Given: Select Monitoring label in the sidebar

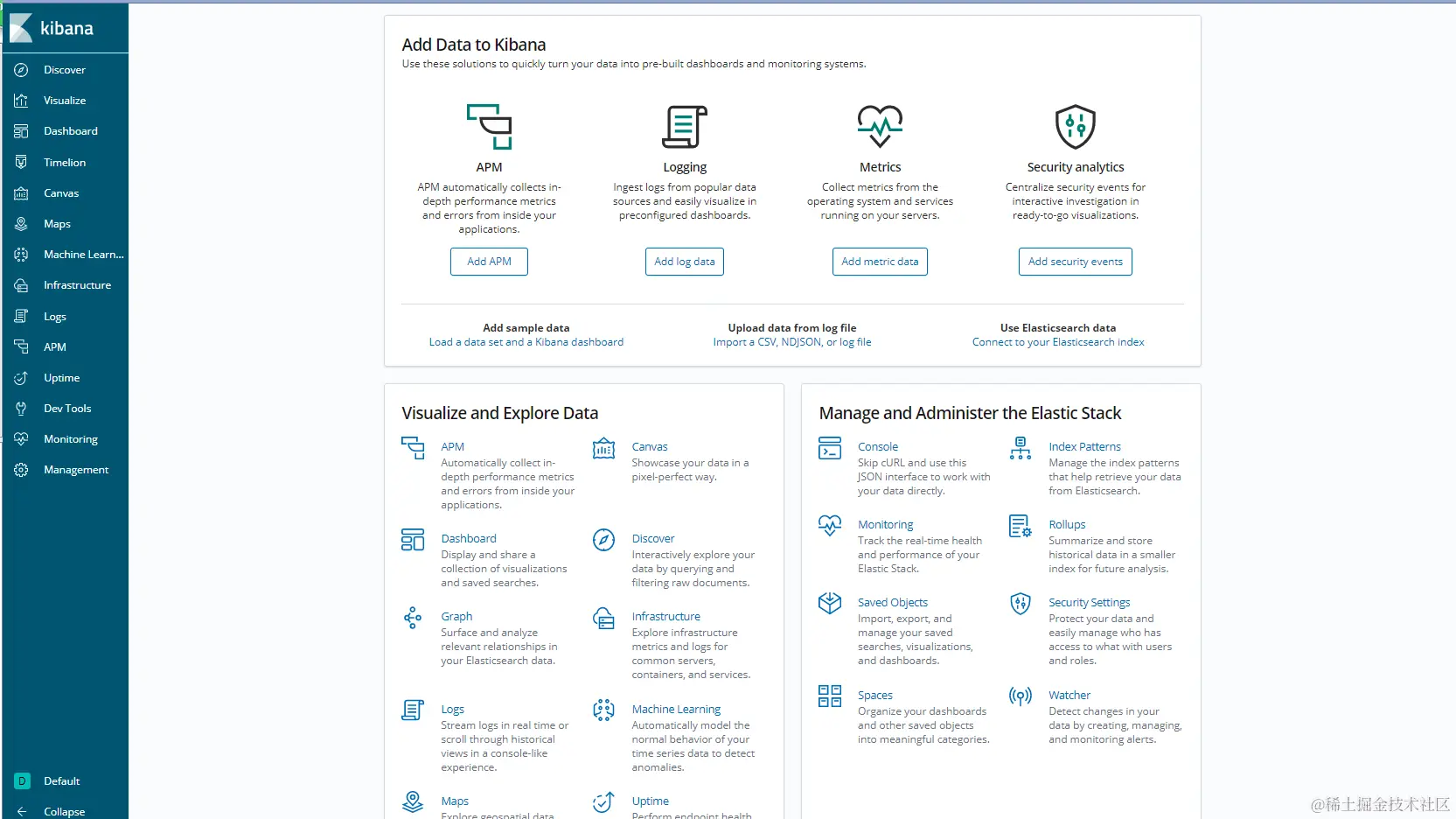Looking at the screenshot, I should [71, 439].
